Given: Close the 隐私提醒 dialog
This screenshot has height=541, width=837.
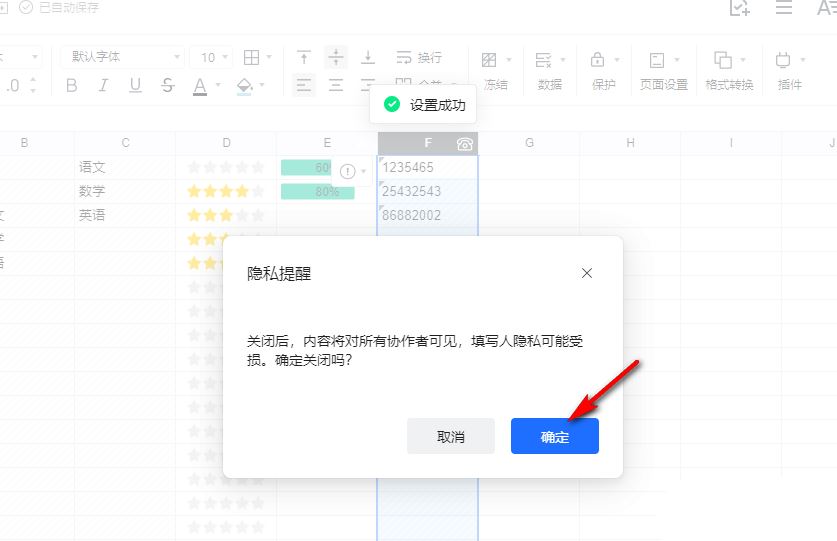Looking at the screenshot, I should pos(587,273).
